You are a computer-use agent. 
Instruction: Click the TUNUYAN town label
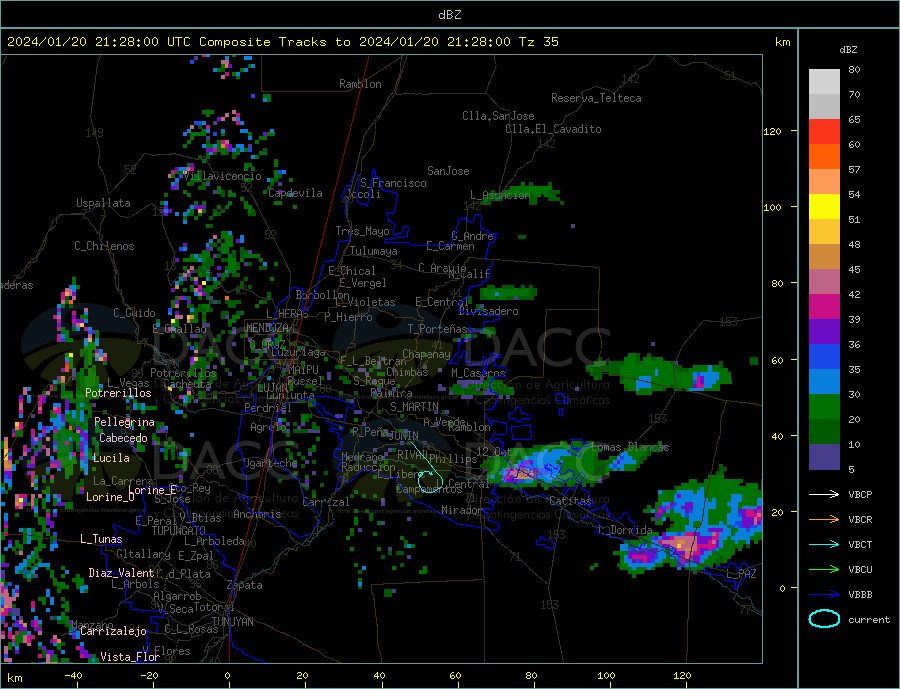pyautogui.click(x=232, y=622)
